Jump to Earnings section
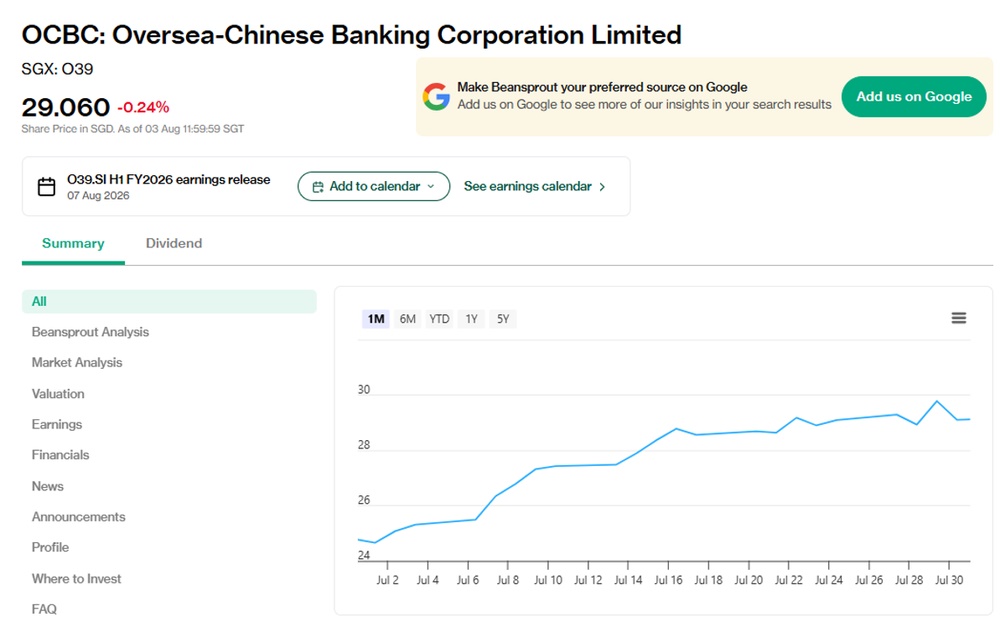Viewport: 1000px width, 627px height. click(57, 424)
